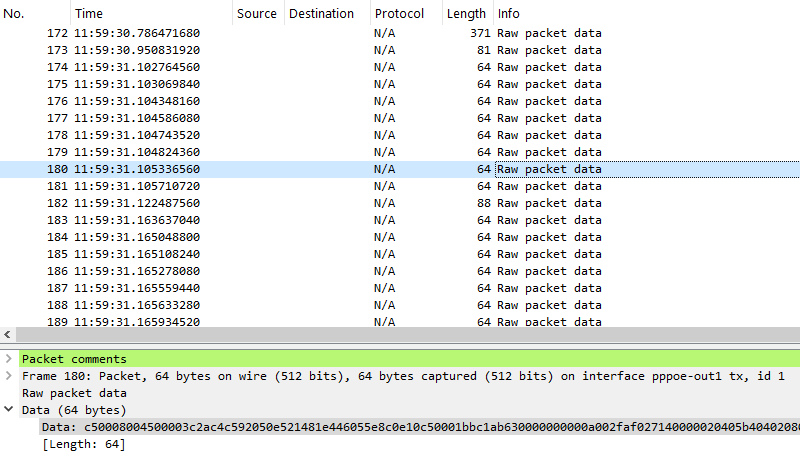Select packet number 175

click(400, 84)
